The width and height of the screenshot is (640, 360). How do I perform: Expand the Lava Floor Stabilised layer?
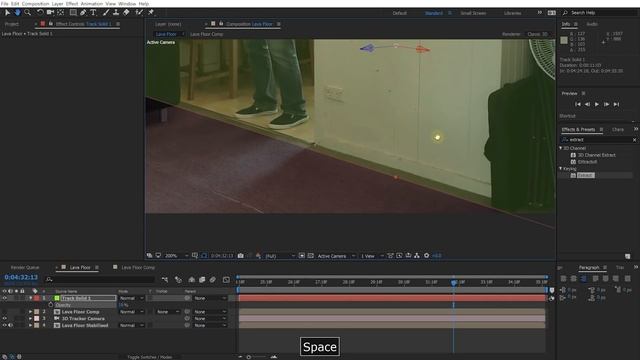(30, 325)
